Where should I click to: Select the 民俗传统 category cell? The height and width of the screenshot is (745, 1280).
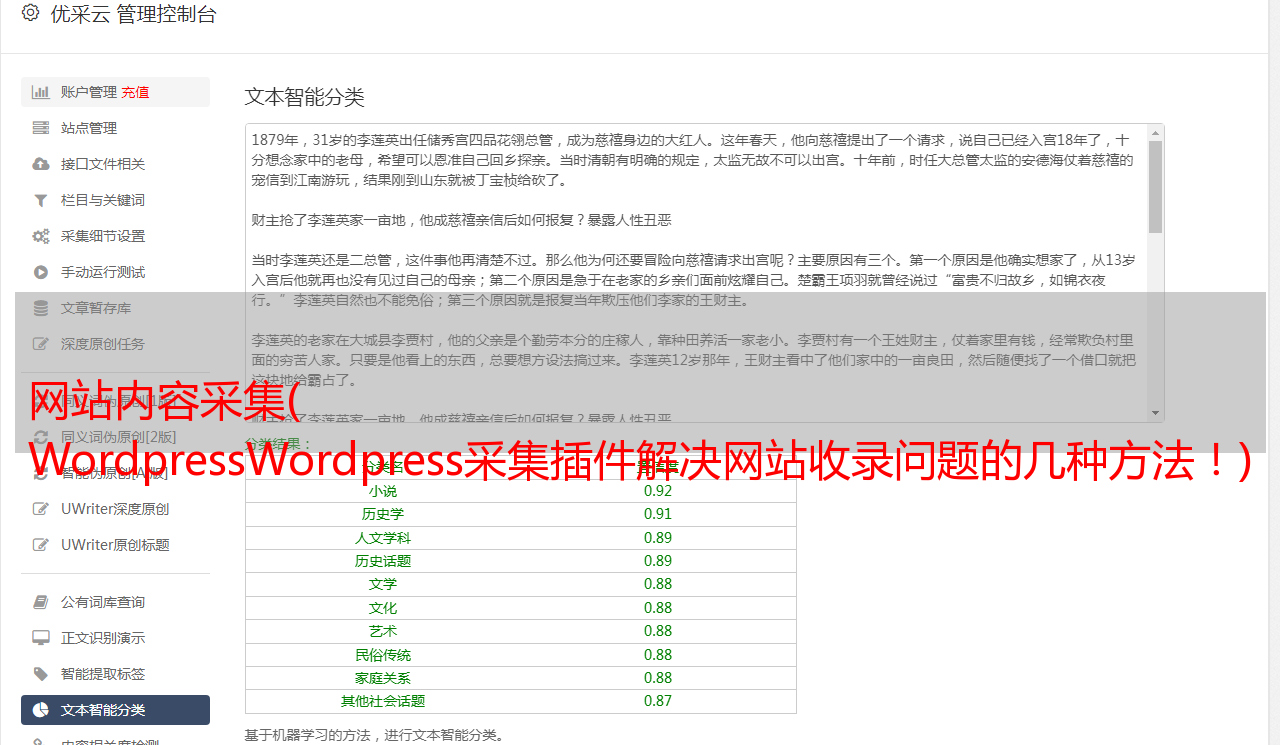tap(383, 655)
